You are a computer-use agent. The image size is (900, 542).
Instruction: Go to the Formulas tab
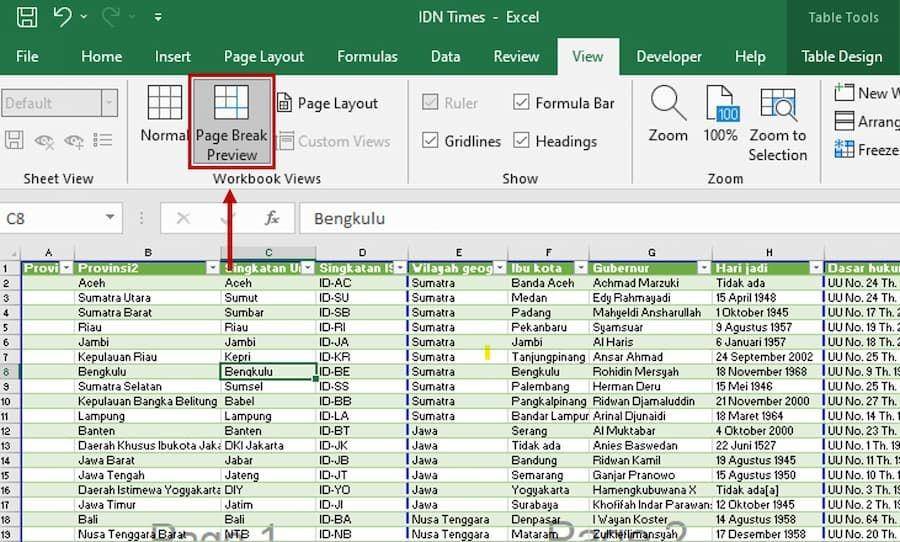pos(367,56)
